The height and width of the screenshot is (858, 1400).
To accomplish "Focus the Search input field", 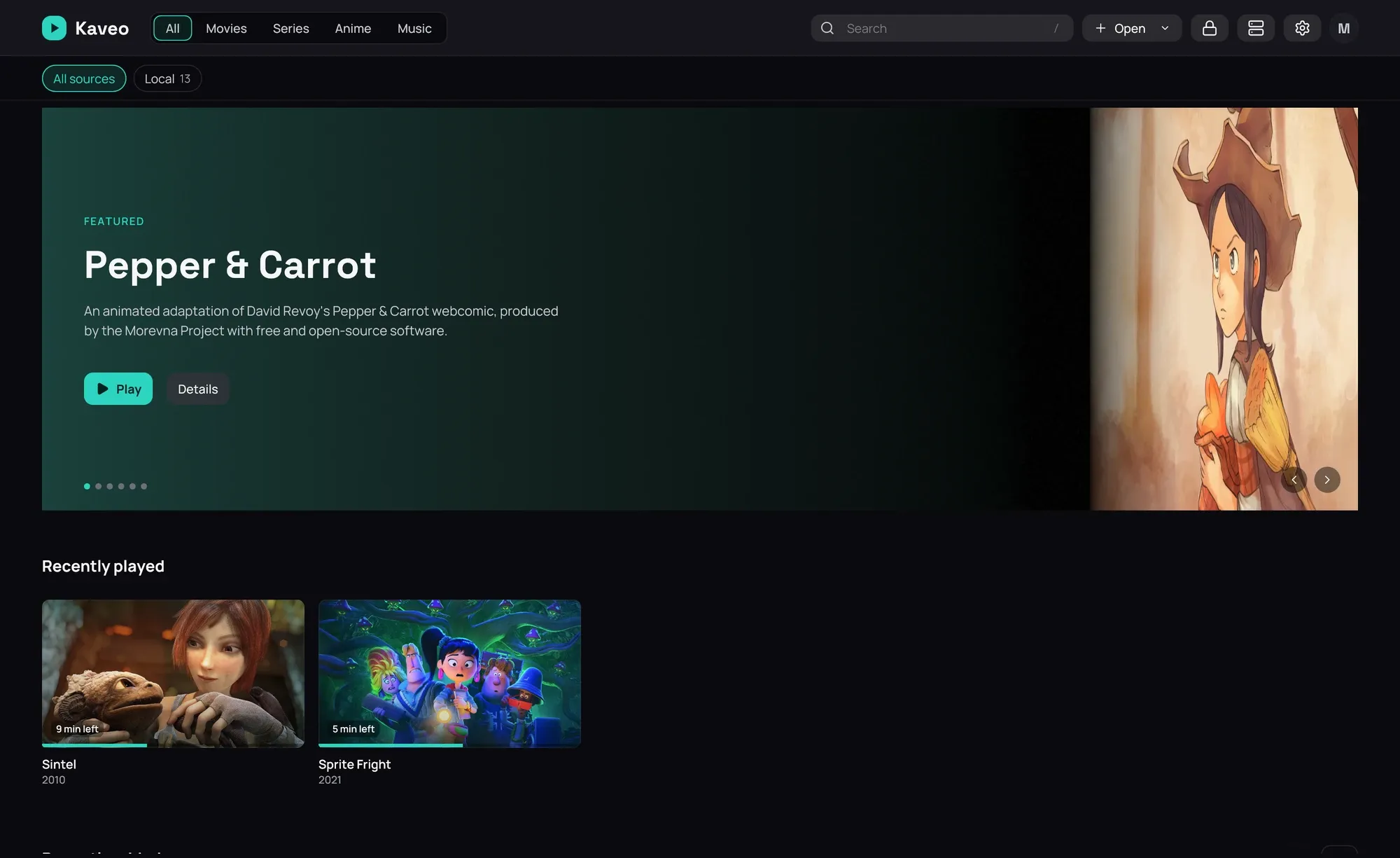I will click(941, 28).
